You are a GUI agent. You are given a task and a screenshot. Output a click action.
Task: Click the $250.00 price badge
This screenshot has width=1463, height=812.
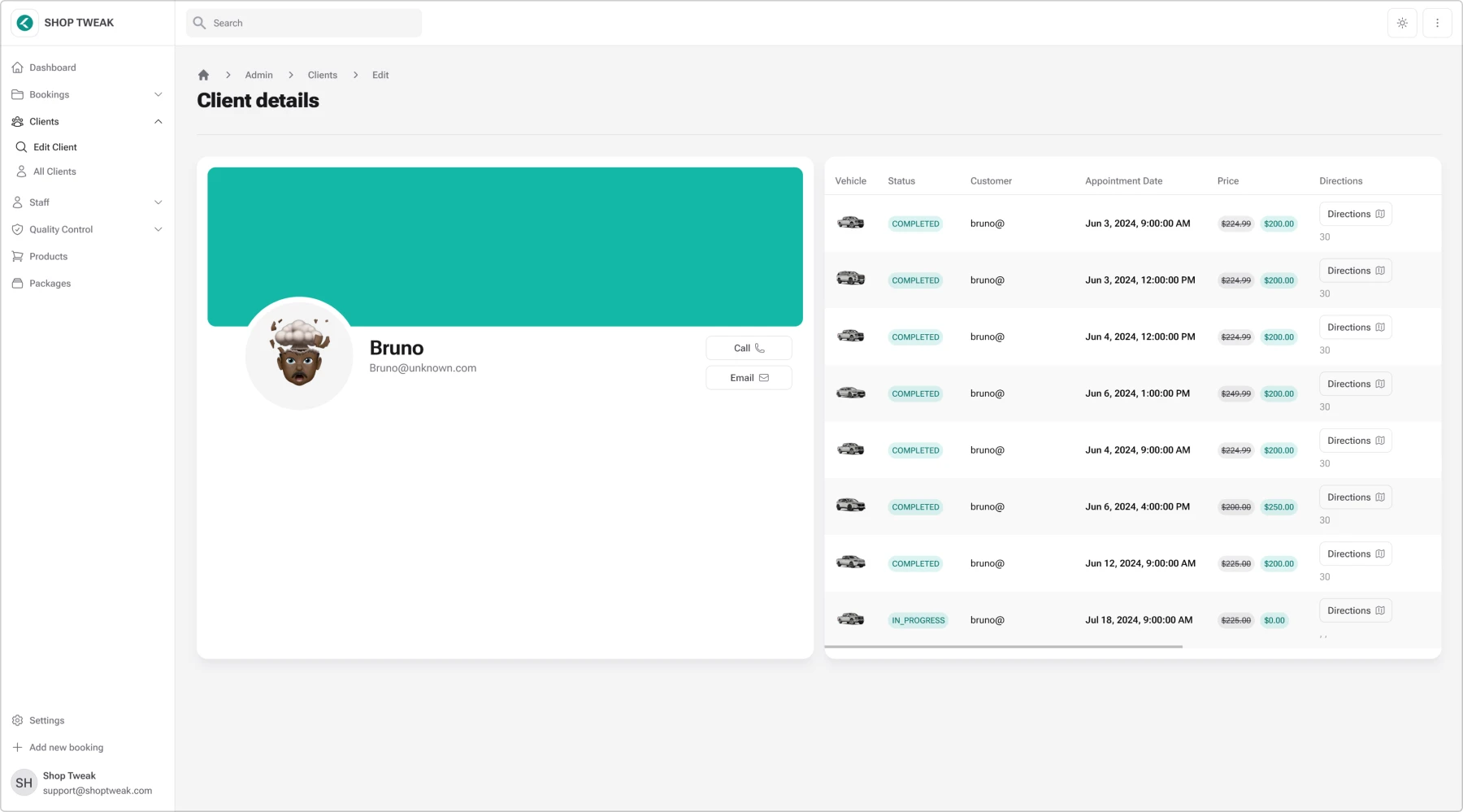(x=1278, y=507)
